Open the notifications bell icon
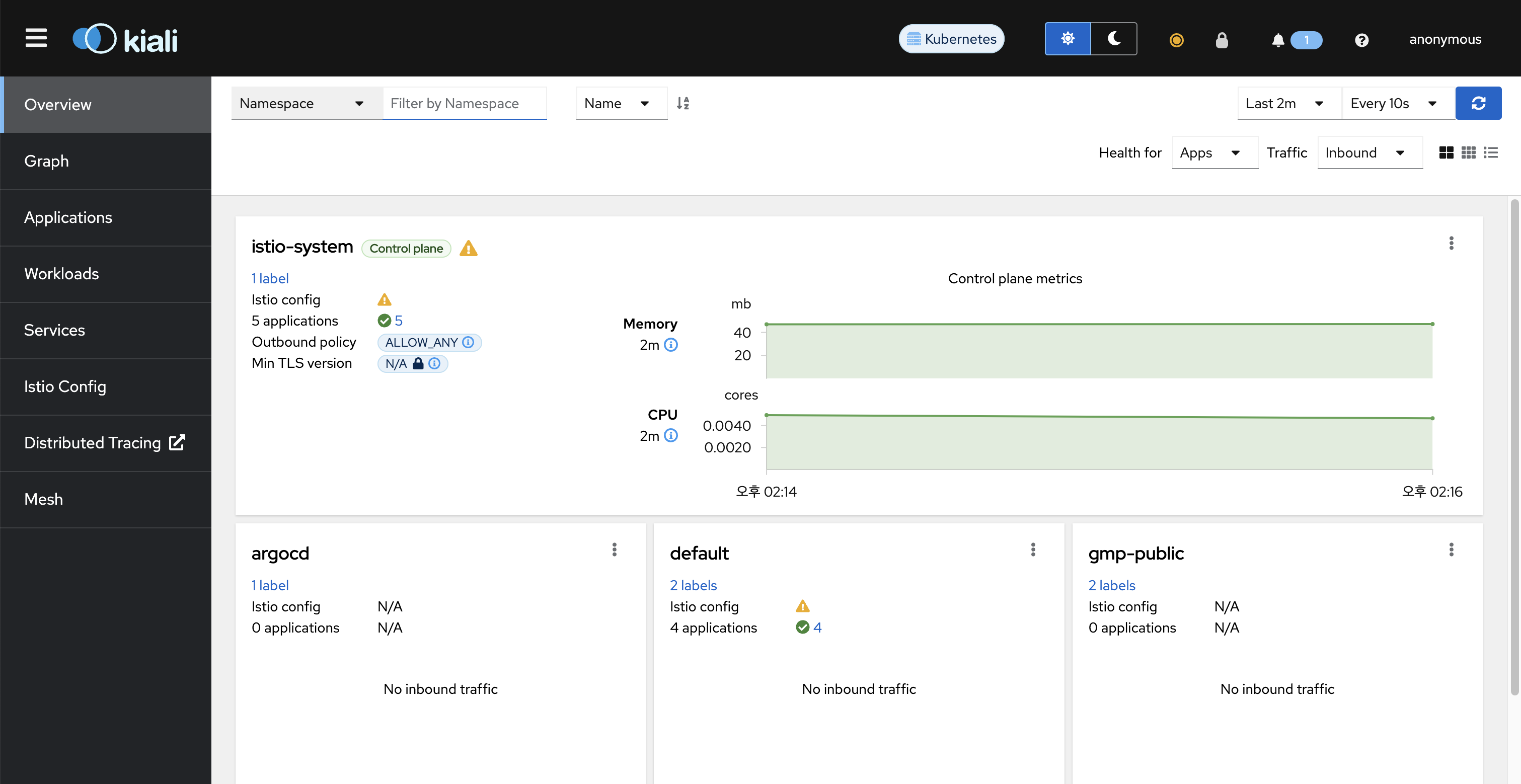Image resolution: width=1521 pixels, height=784 pixels. coord(1278,40)
